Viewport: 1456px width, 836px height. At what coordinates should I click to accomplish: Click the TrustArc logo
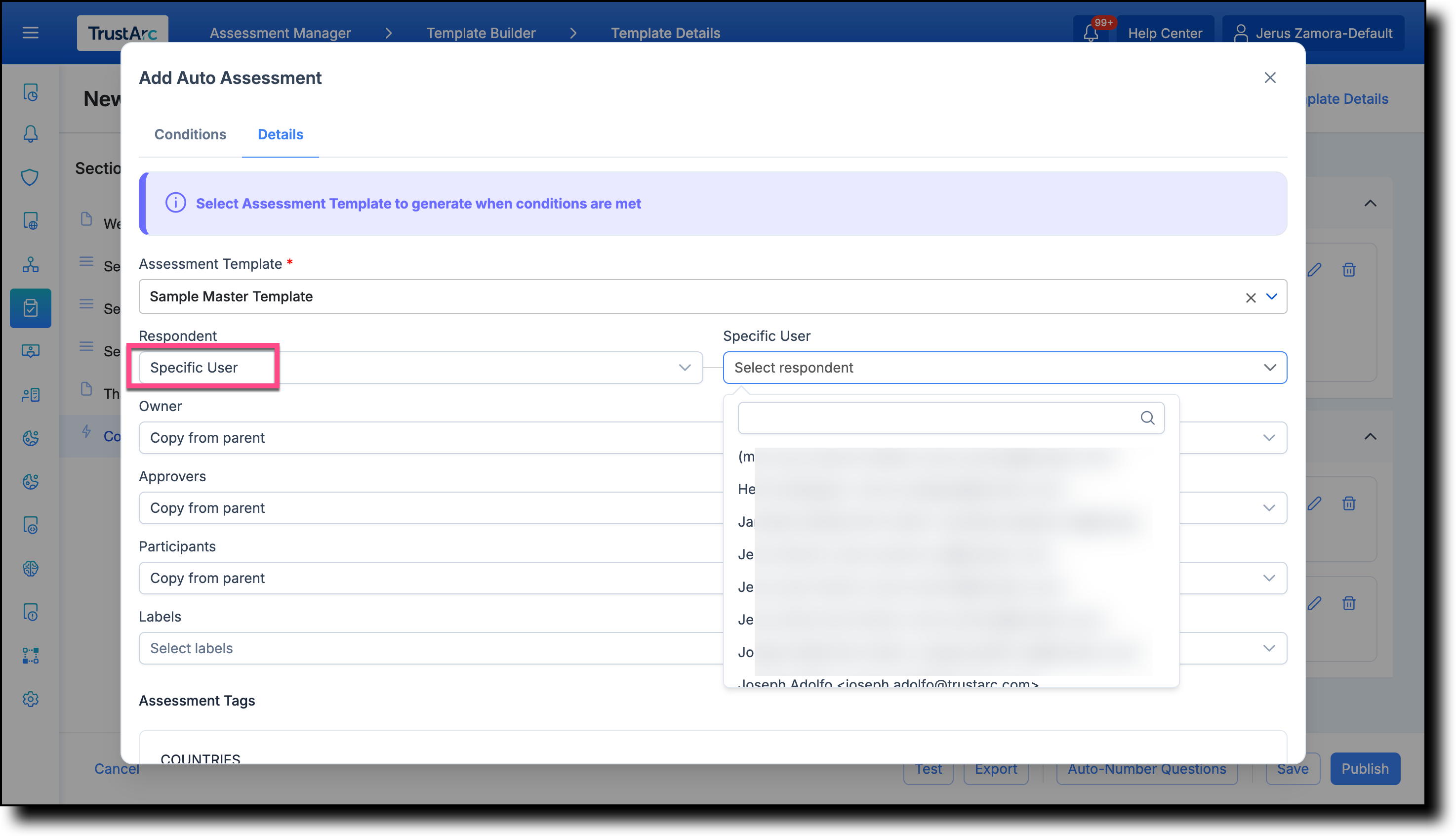(122, 33)
